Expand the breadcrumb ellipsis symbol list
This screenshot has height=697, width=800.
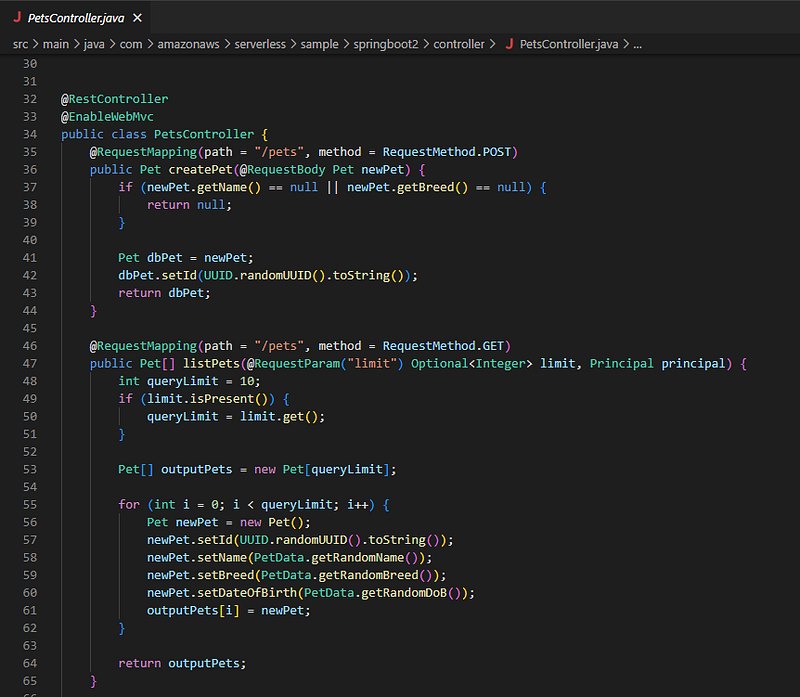(637, 44)
